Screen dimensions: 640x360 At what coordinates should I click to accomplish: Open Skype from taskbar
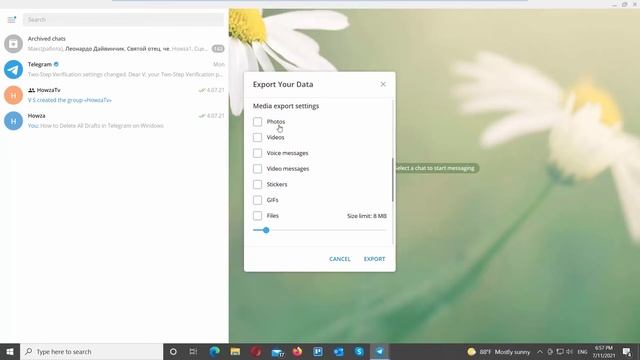(x=359, y=351)
